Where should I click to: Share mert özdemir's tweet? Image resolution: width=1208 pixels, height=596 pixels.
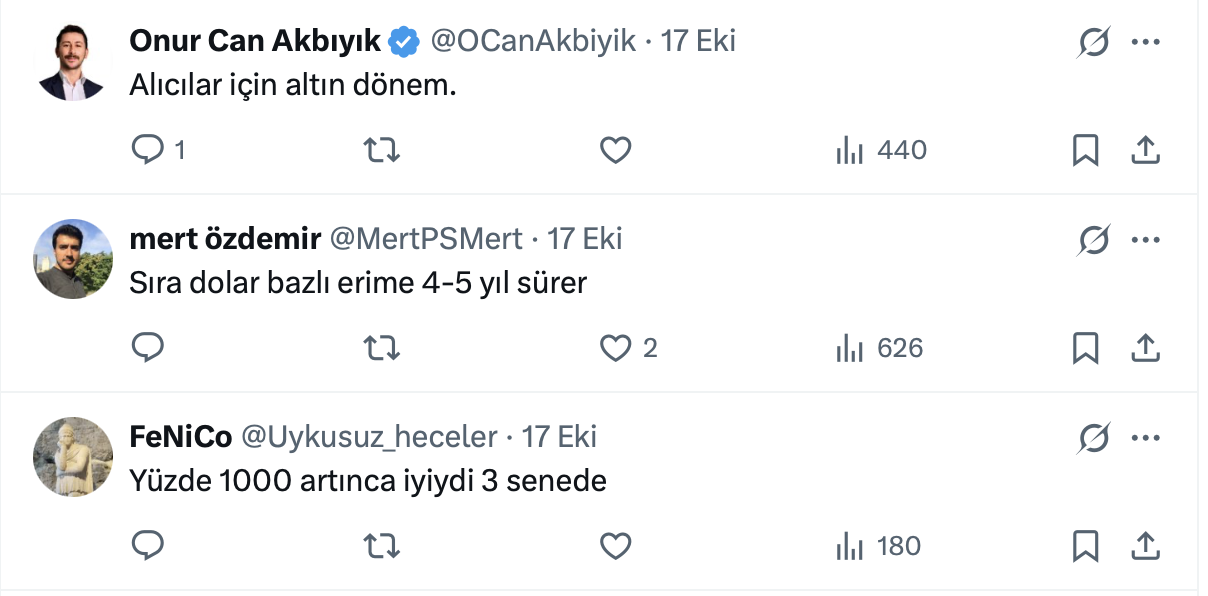click(1144, 348)
